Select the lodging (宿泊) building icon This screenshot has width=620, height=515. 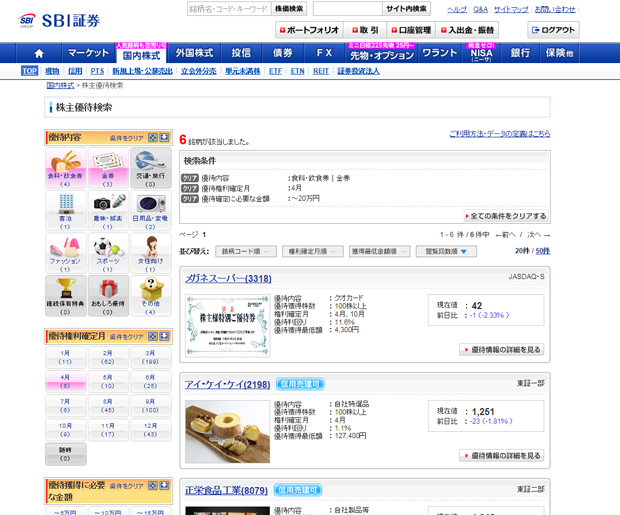point(66,210)
